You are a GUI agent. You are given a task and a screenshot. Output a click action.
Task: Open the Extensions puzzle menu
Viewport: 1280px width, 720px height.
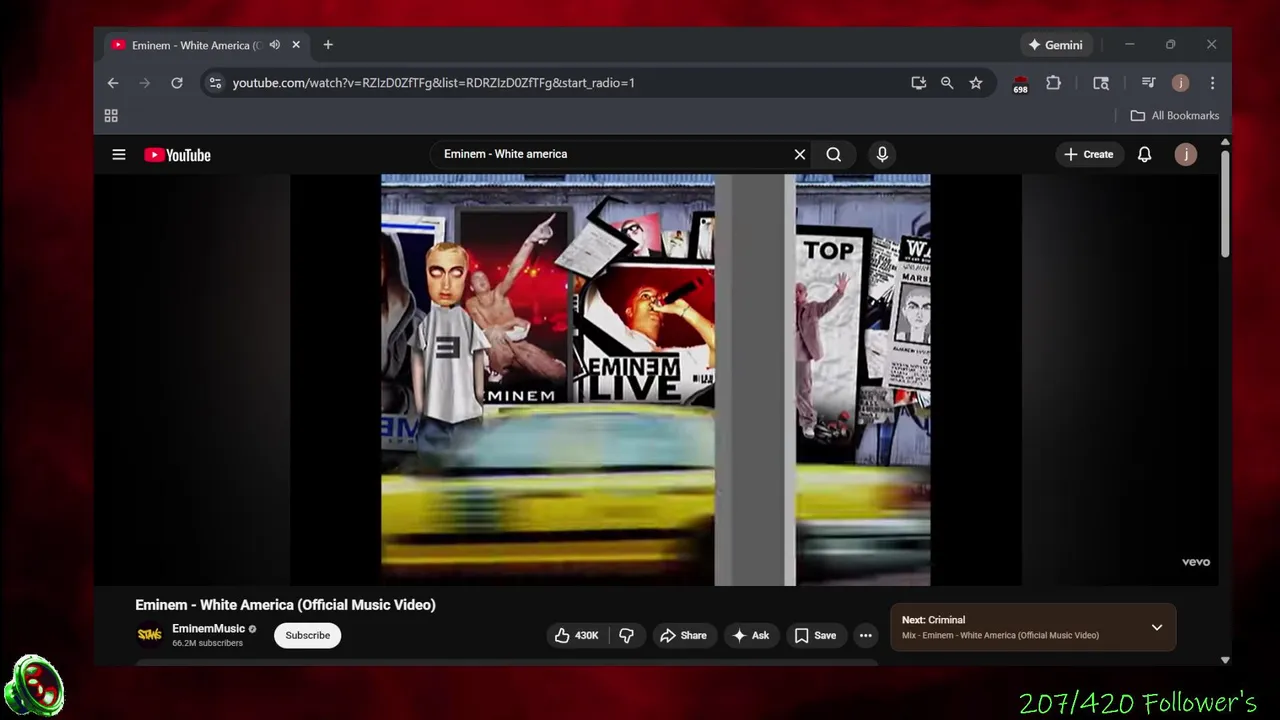(1053, 83)
